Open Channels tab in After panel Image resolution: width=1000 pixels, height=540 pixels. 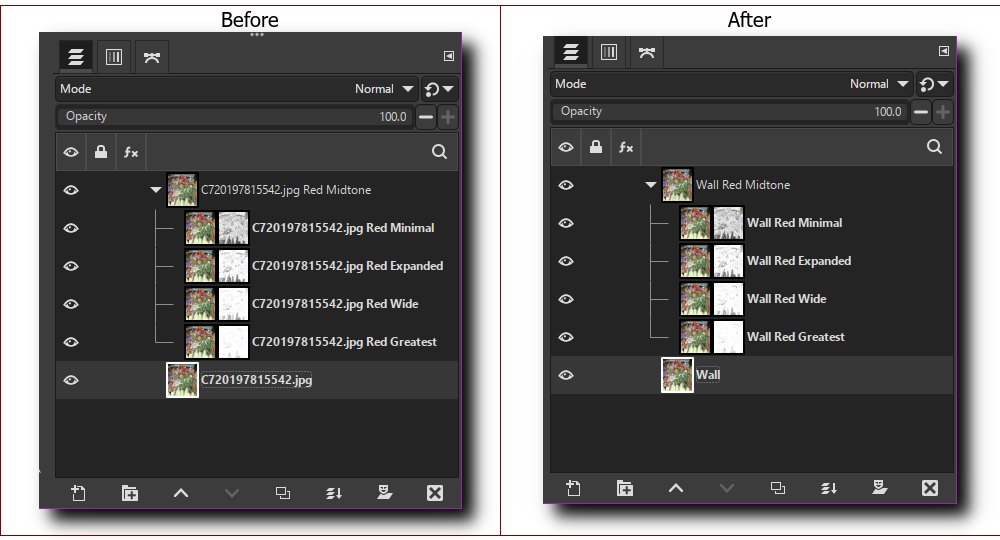(609, 52)
